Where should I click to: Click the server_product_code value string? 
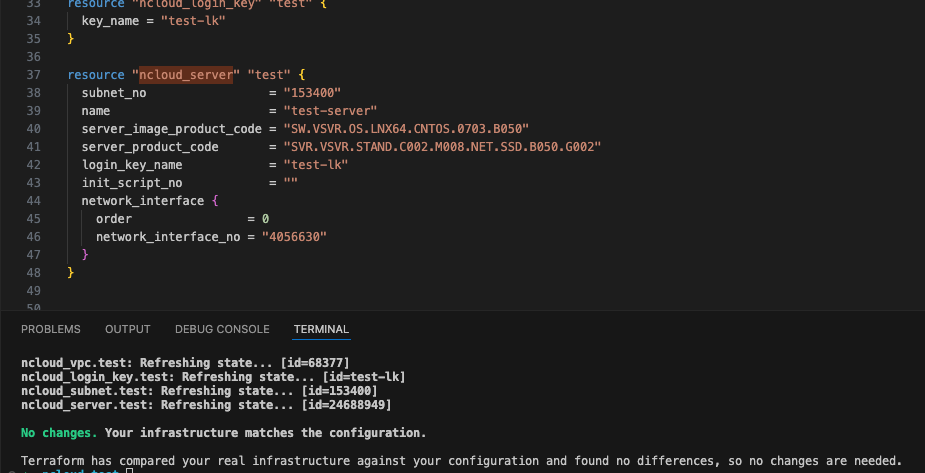tap(442, 147)
